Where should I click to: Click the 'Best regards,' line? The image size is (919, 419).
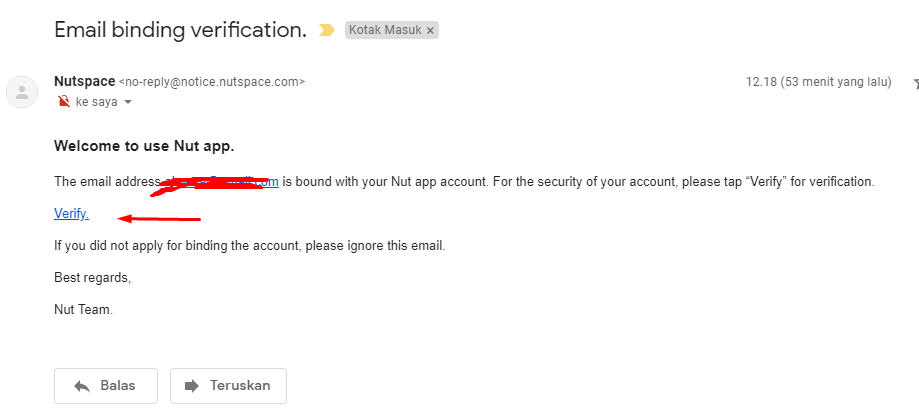coord(92,277)
